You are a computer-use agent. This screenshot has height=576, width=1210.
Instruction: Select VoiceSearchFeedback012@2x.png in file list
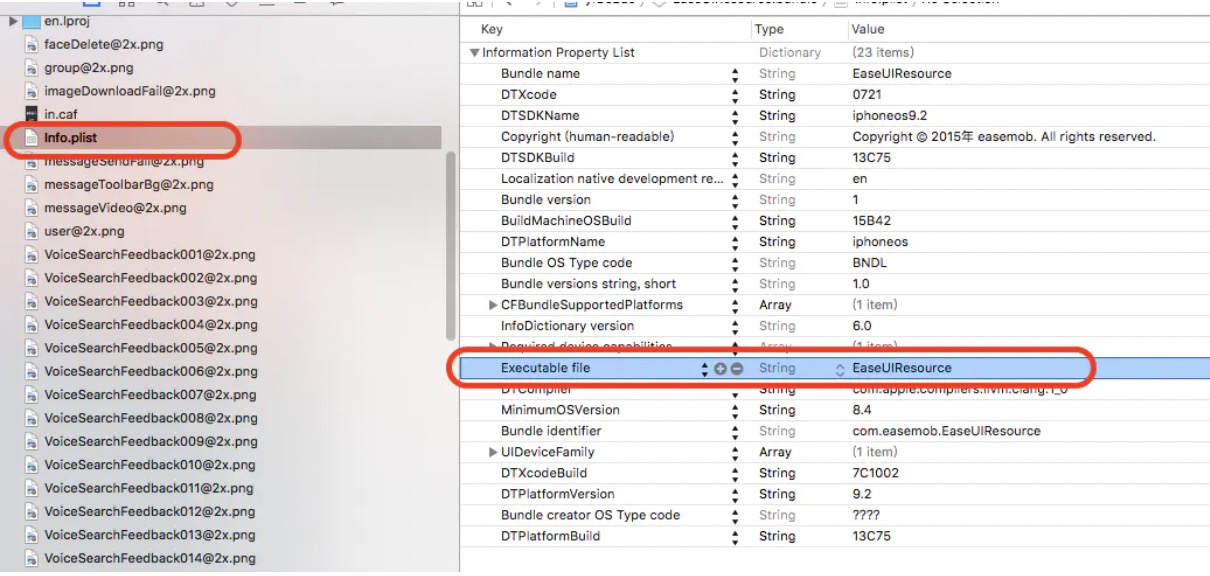[x=150, y=511]
